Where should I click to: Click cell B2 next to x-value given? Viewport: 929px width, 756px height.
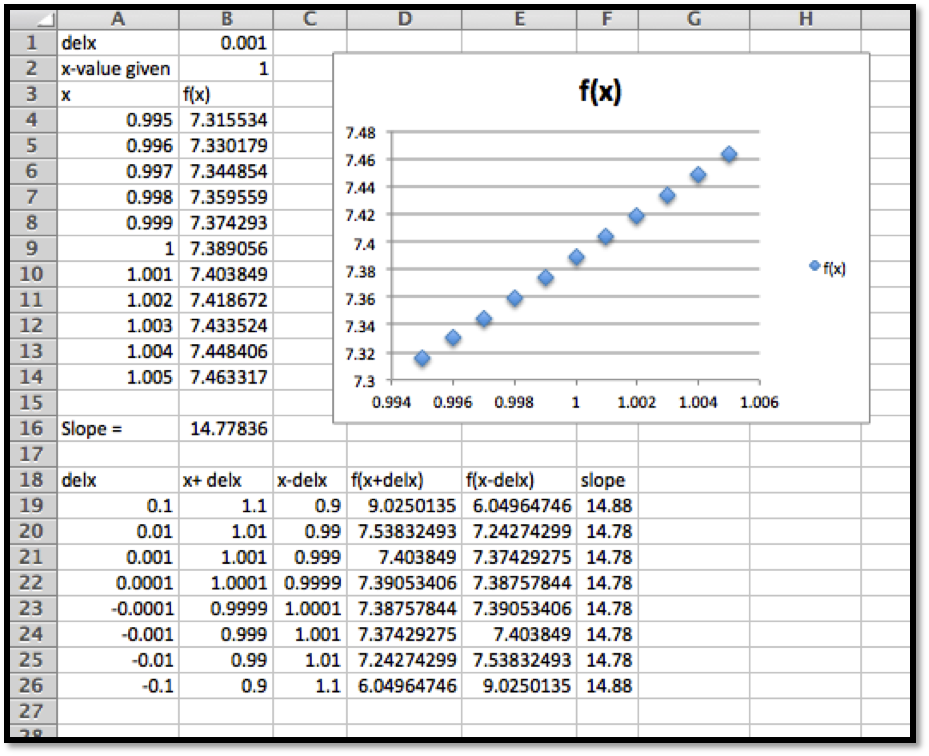pyautogui.click(x=225, y=69)
